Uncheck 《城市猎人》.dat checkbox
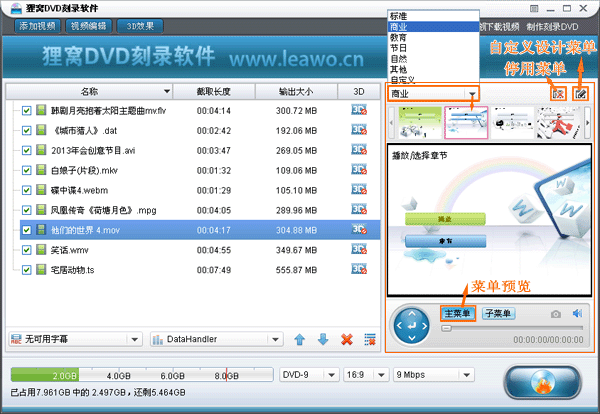The width and height of the screenshot is (600, 414). point(26,130)
